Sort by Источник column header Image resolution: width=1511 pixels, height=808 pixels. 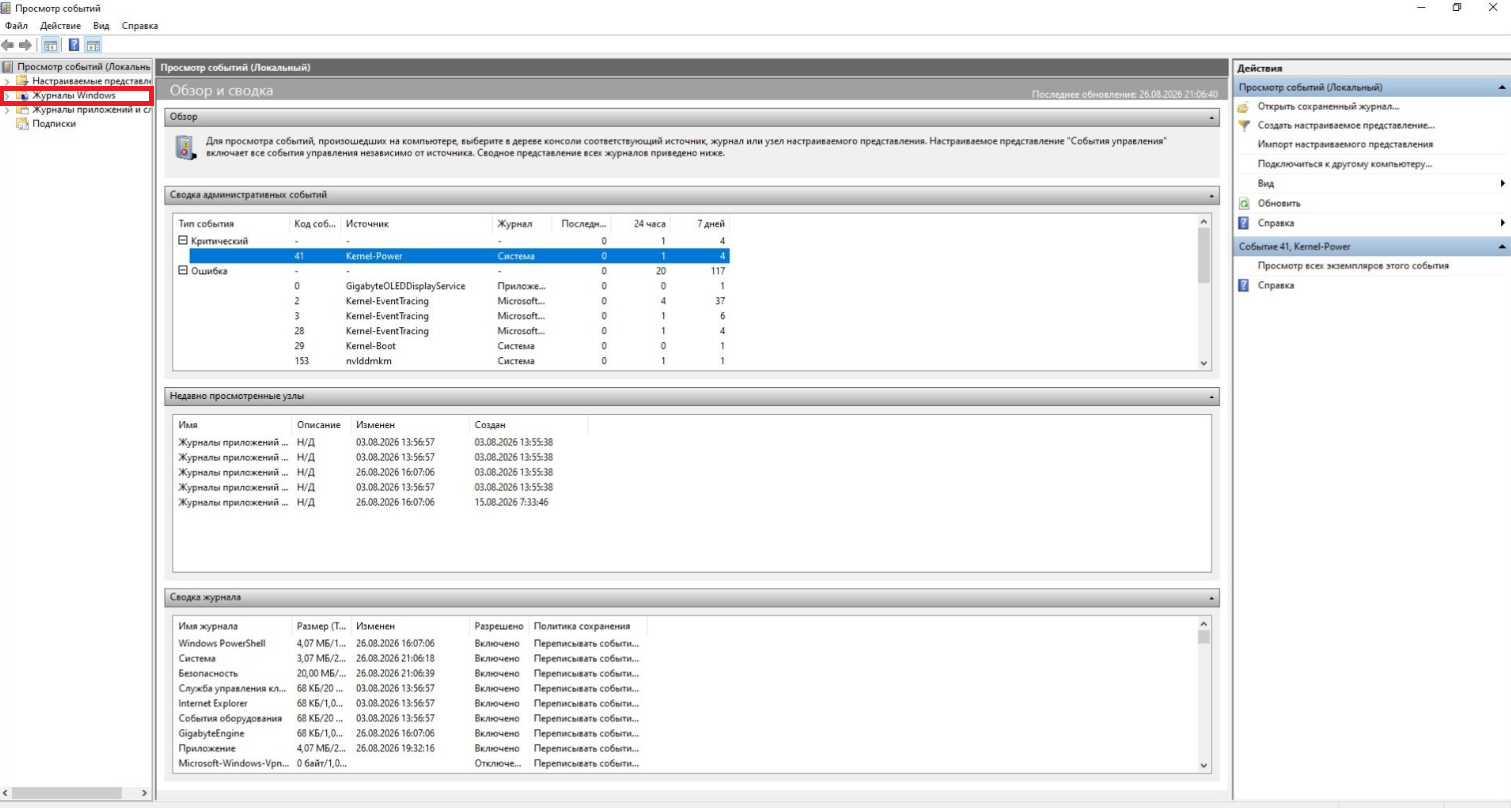click(416, 224)
